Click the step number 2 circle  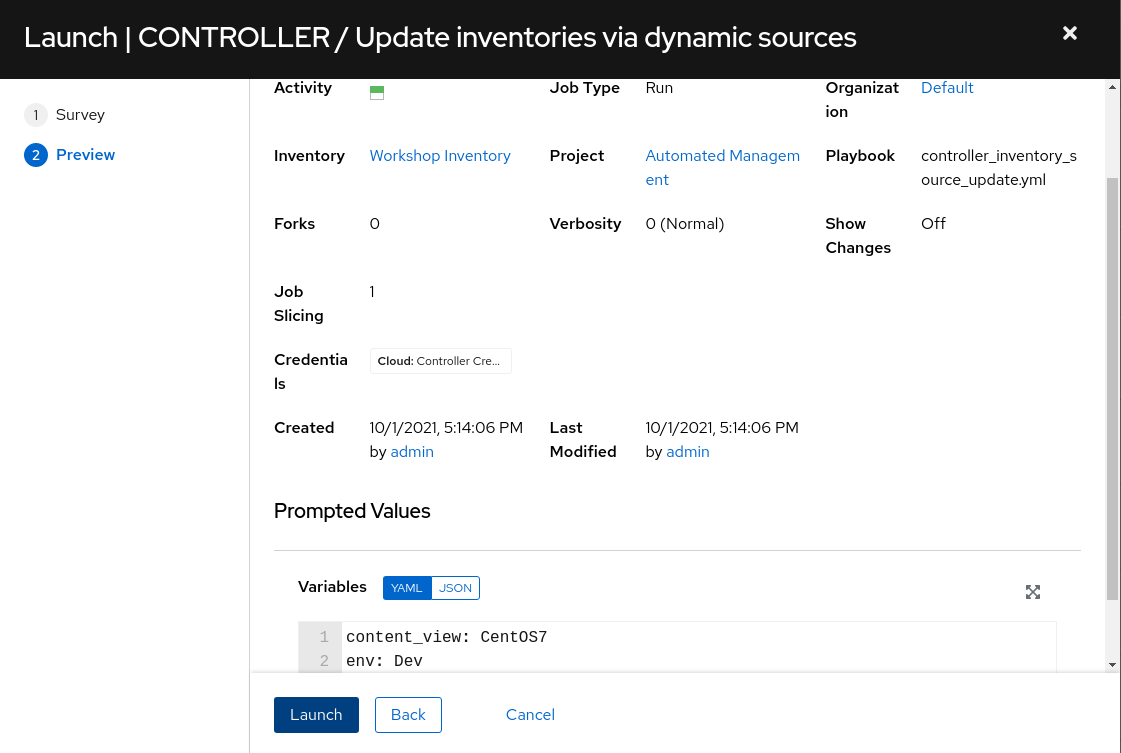click(36, 154)
